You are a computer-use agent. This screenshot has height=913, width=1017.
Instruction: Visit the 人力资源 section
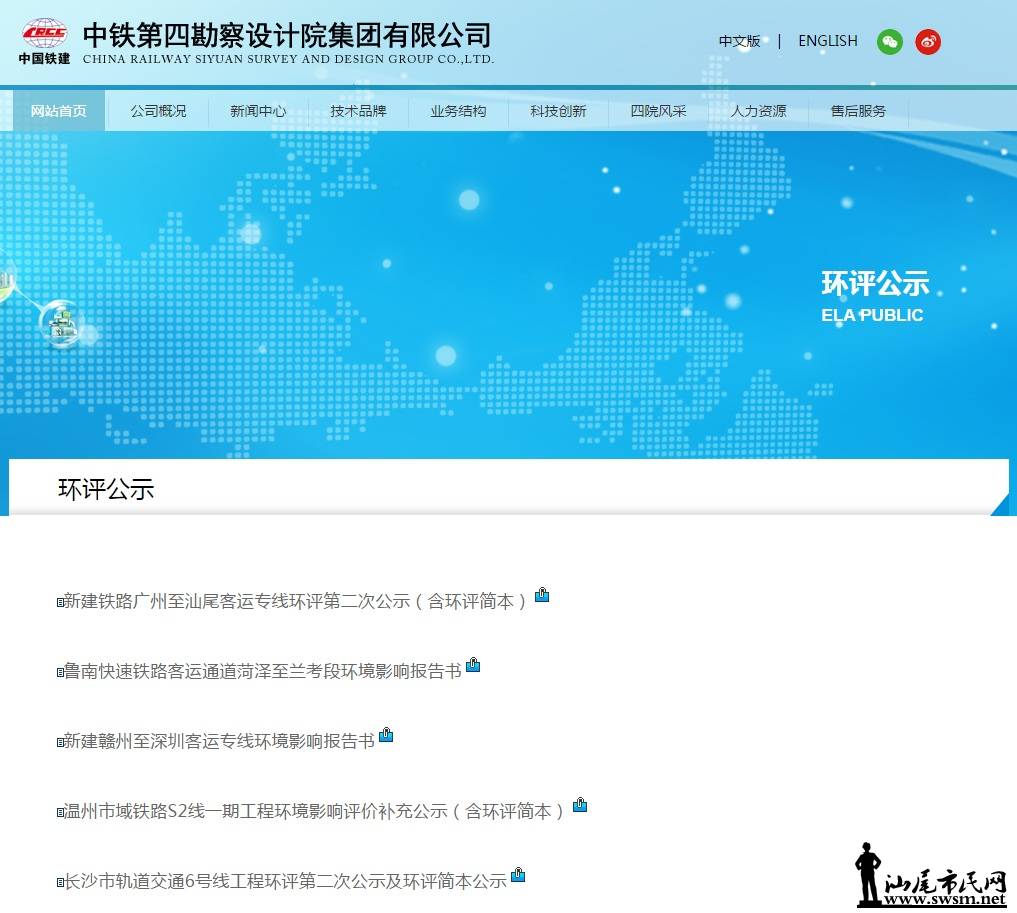click(x=758, y=111)
